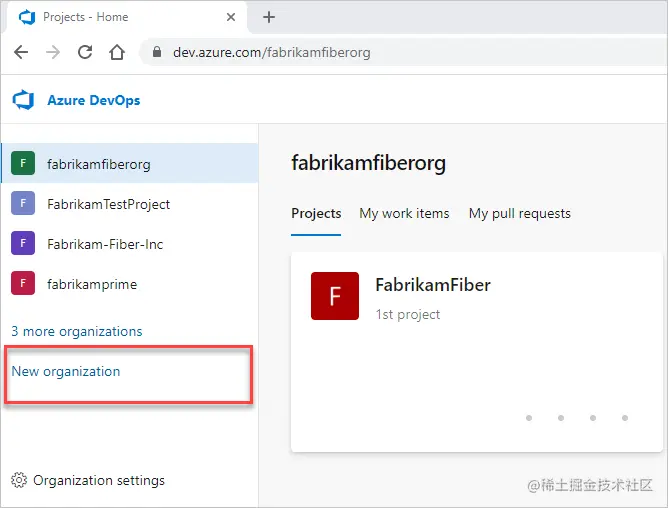The height and width of the screenshot is (508, 668).
Task: Click the address bar URL field
Action: tap(403, 52)
